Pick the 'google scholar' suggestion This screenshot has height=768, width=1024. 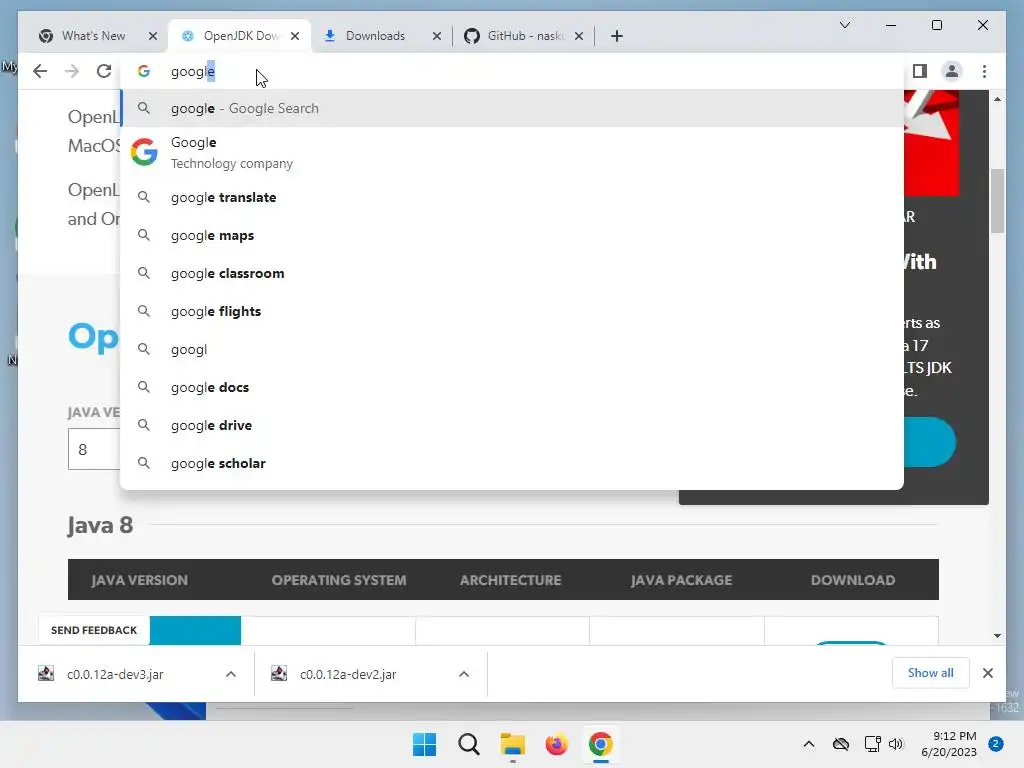512,463
